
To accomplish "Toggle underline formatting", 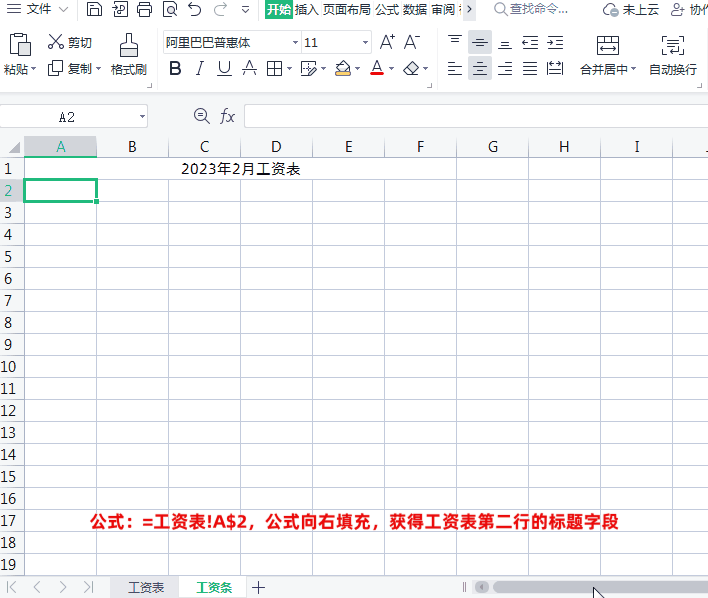I will click(224, 69).
